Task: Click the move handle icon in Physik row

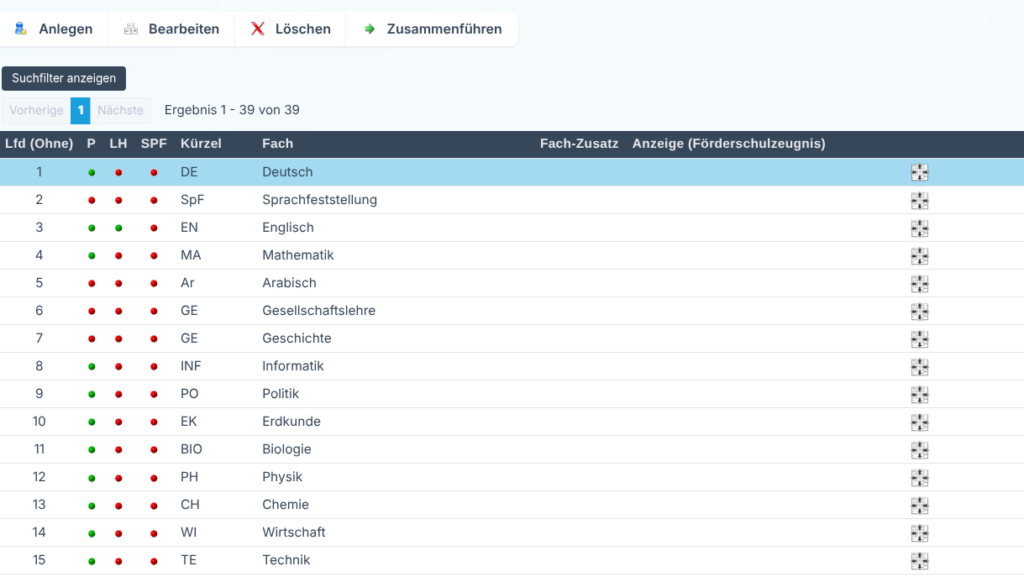Action: click(920, 478)
